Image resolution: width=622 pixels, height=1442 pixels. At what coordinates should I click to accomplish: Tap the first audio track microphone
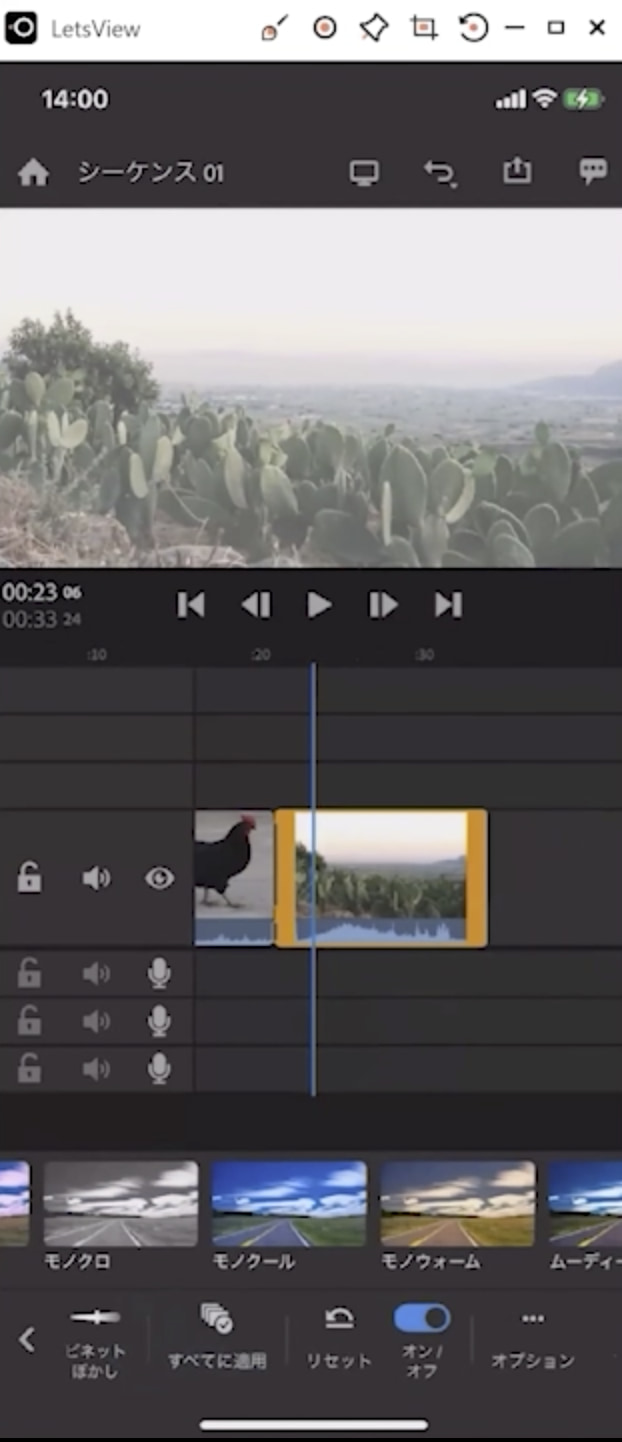(x=159, y=973)
